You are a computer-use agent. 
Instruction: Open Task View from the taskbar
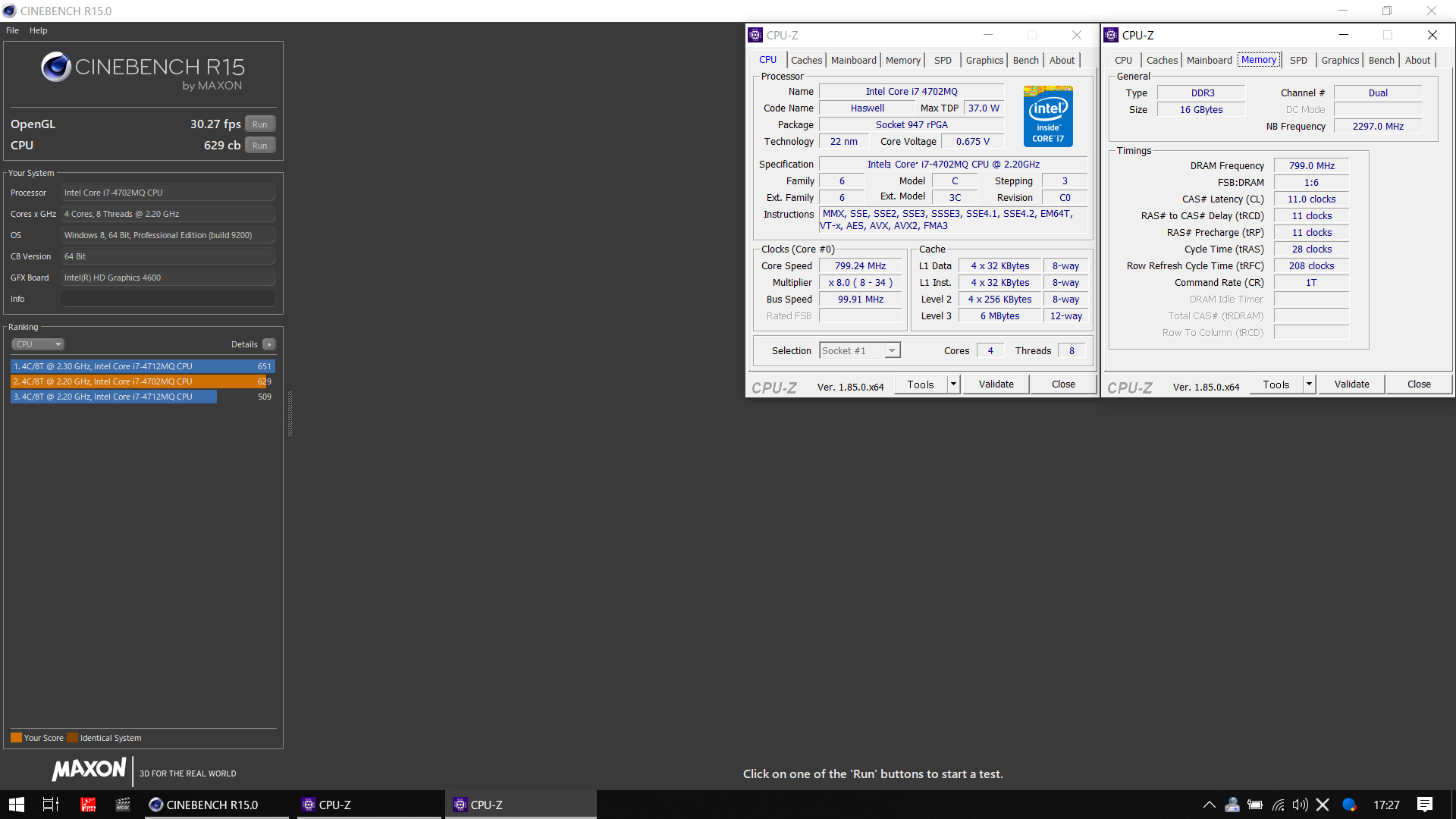coord(51,805)
